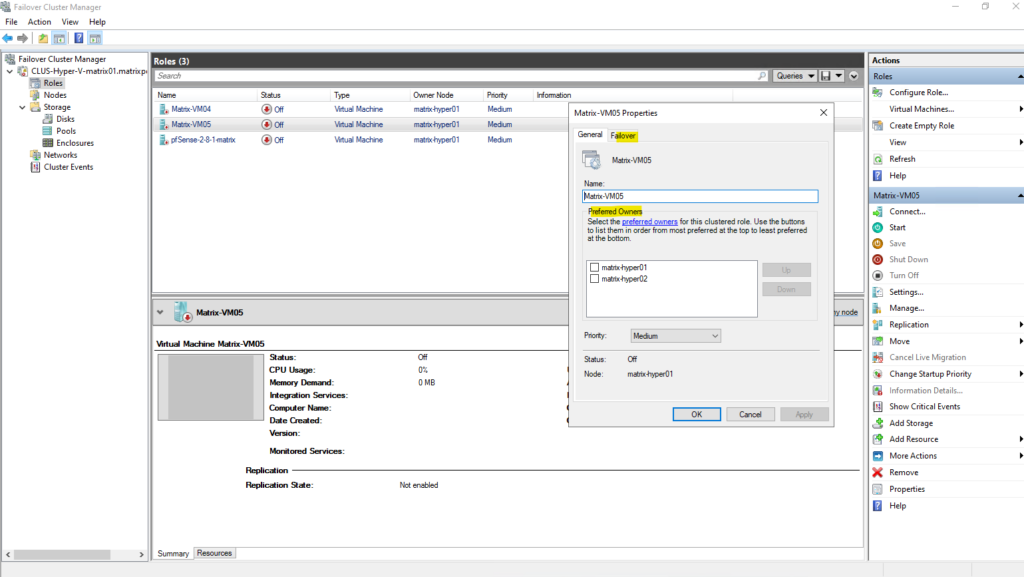Click the Configure Role icon in Actions
This screenshot has width=1024, height=577.
click(x=877, y=93)
